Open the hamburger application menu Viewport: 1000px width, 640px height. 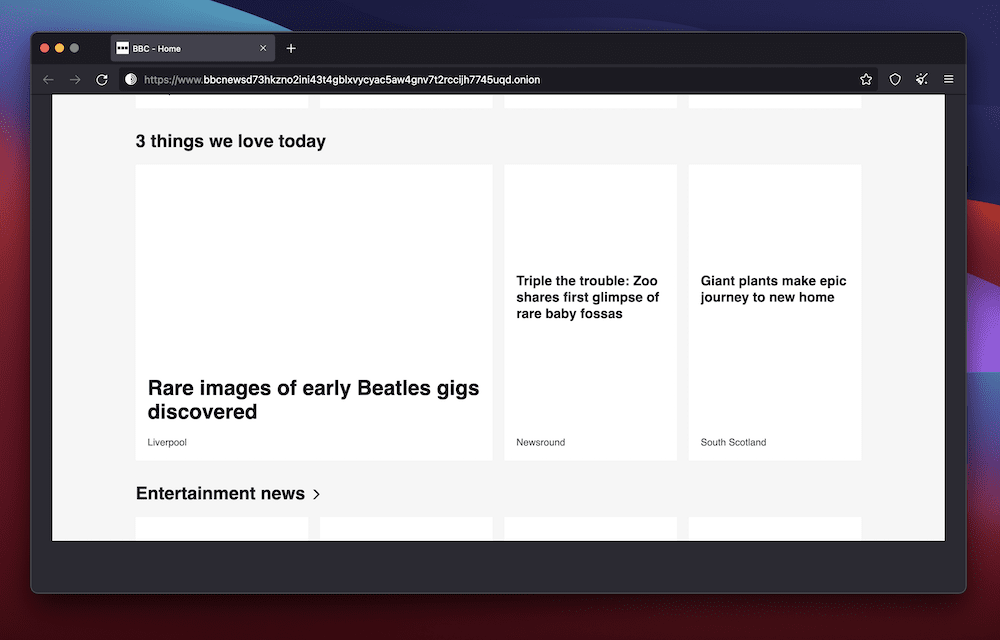948,80
